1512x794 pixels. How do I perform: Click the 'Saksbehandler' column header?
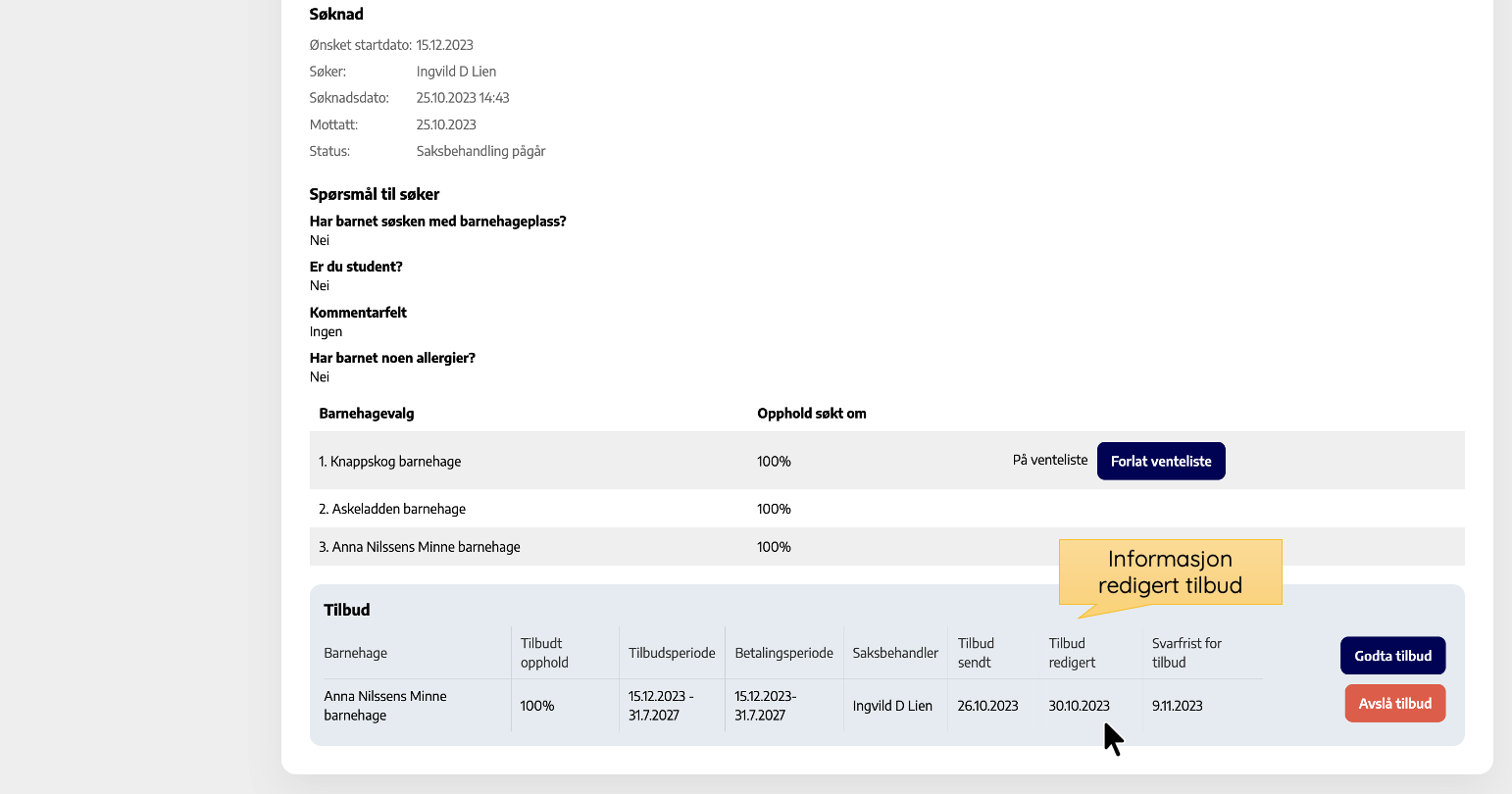click(x=895, y=653)
